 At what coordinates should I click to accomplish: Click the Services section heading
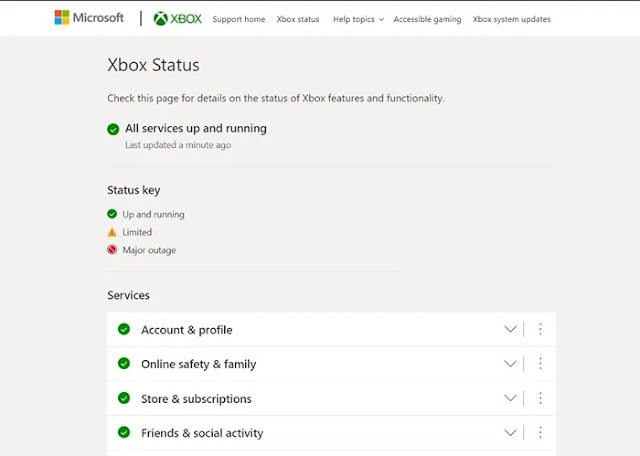point(129,295)
